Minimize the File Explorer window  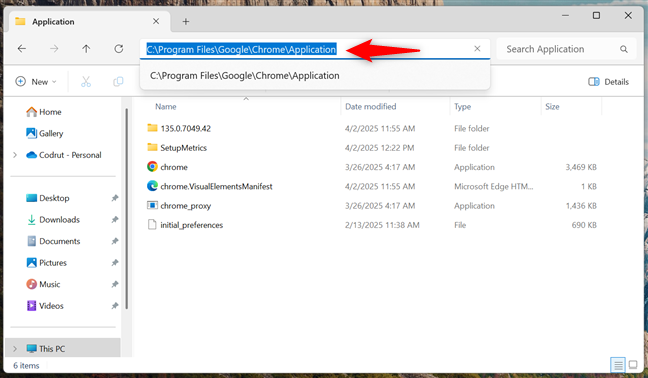(565, 16)
